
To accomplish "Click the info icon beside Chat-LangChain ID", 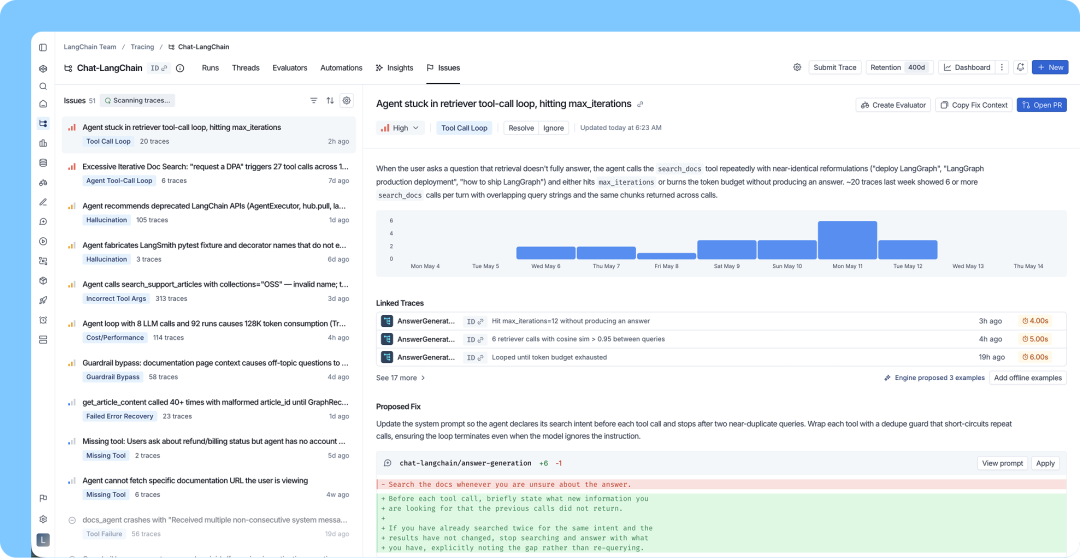I will 180,68.
